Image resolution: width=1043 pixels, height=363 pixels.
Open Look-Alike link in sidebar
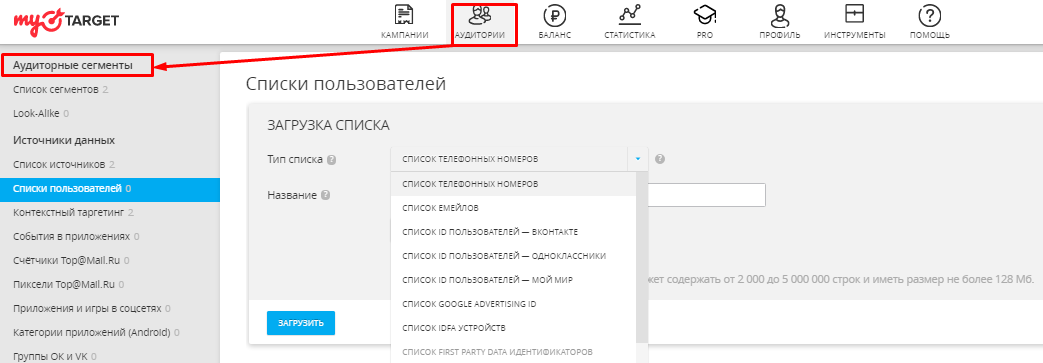click(x=37, y=113)
